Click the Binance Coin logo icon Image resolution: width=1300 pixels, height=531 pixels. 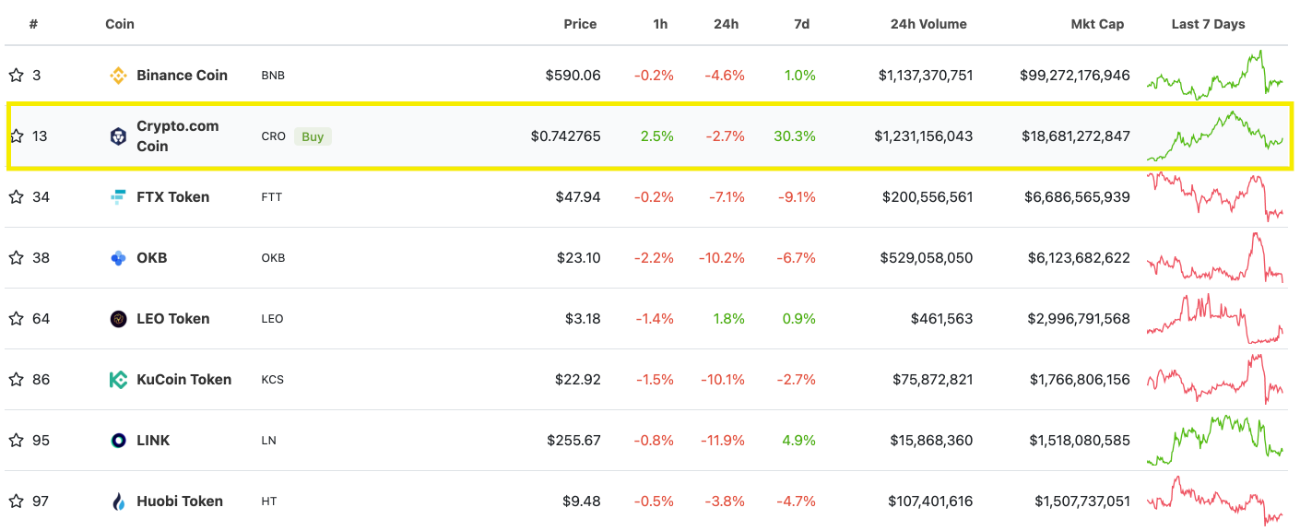(x=118, y=75)
